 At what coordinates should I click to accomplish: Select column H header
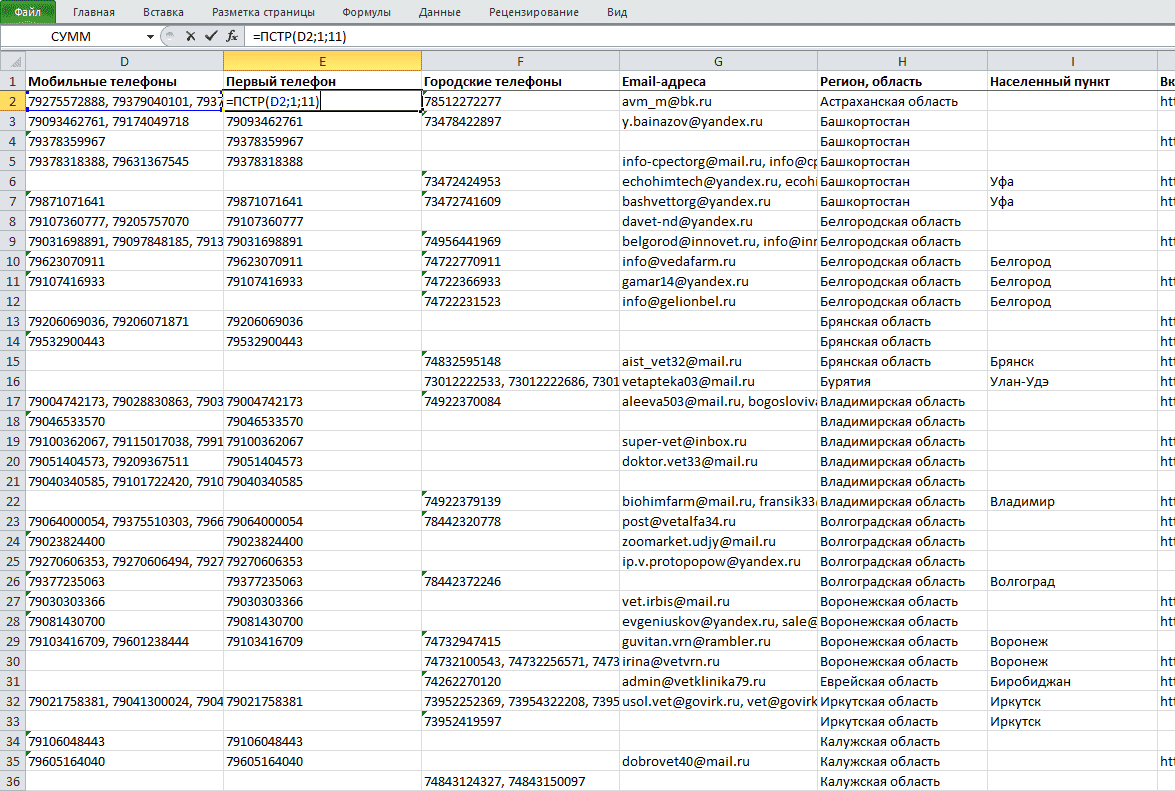coord(902,61)
